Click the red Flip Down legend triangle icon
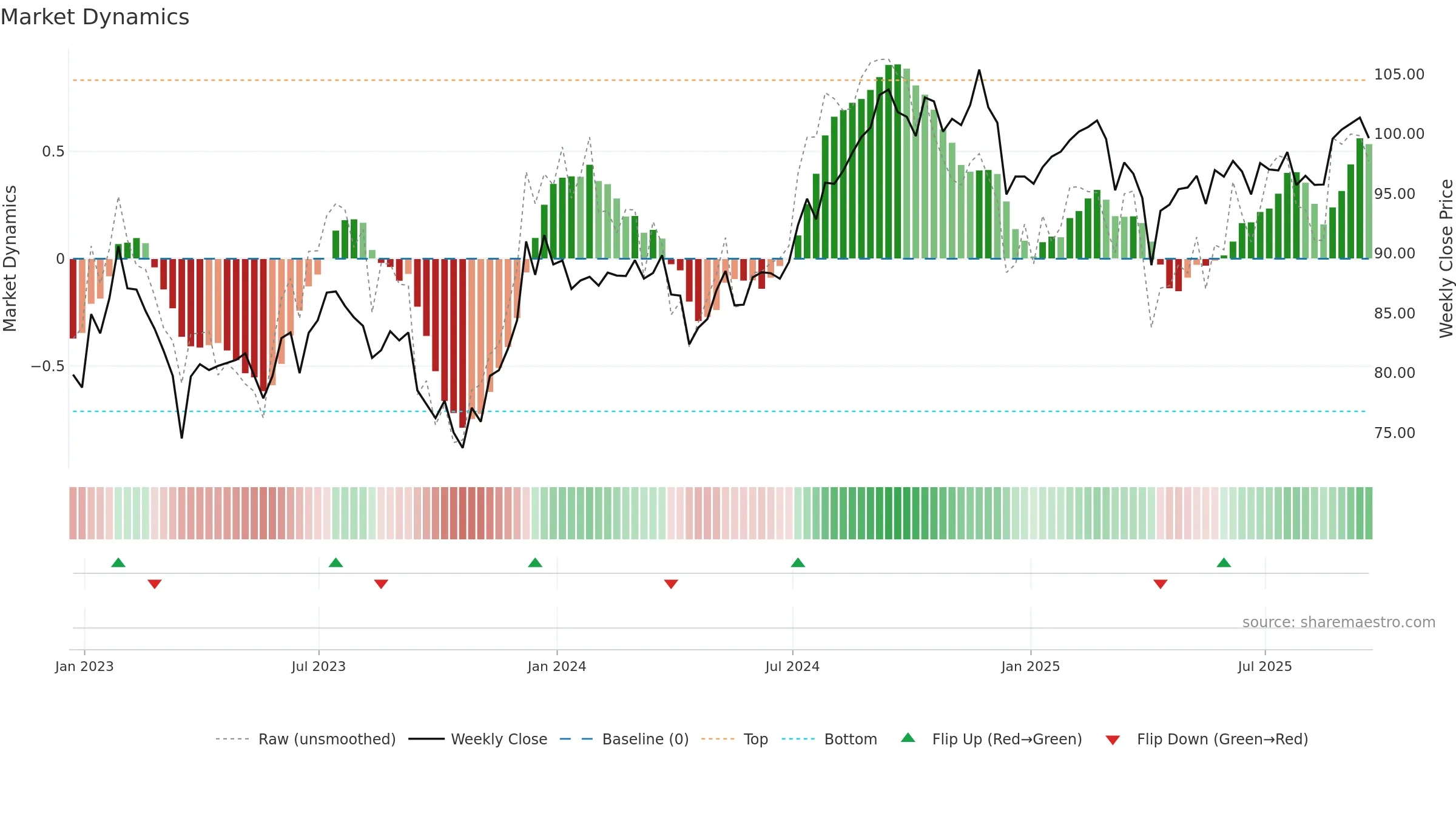1456x819 pixels. [x=1113, y=740]
